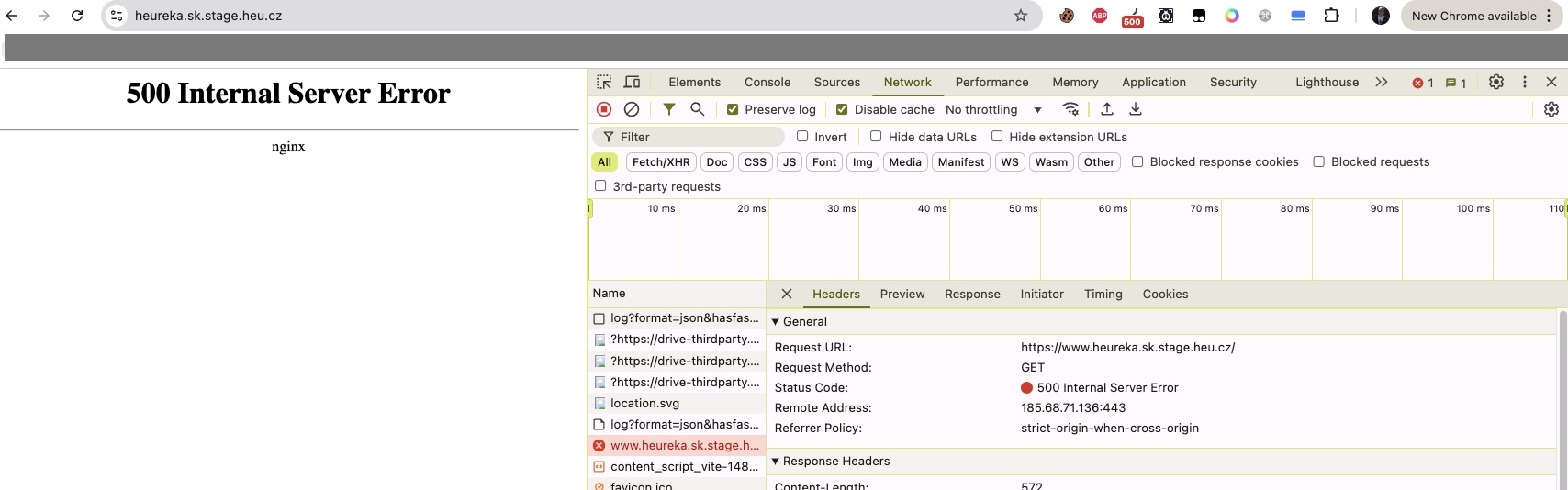Open the No throttling dropdown
Image resolution: width=1568 pixels, height=490 pixels.
click(x=994, y=109)
